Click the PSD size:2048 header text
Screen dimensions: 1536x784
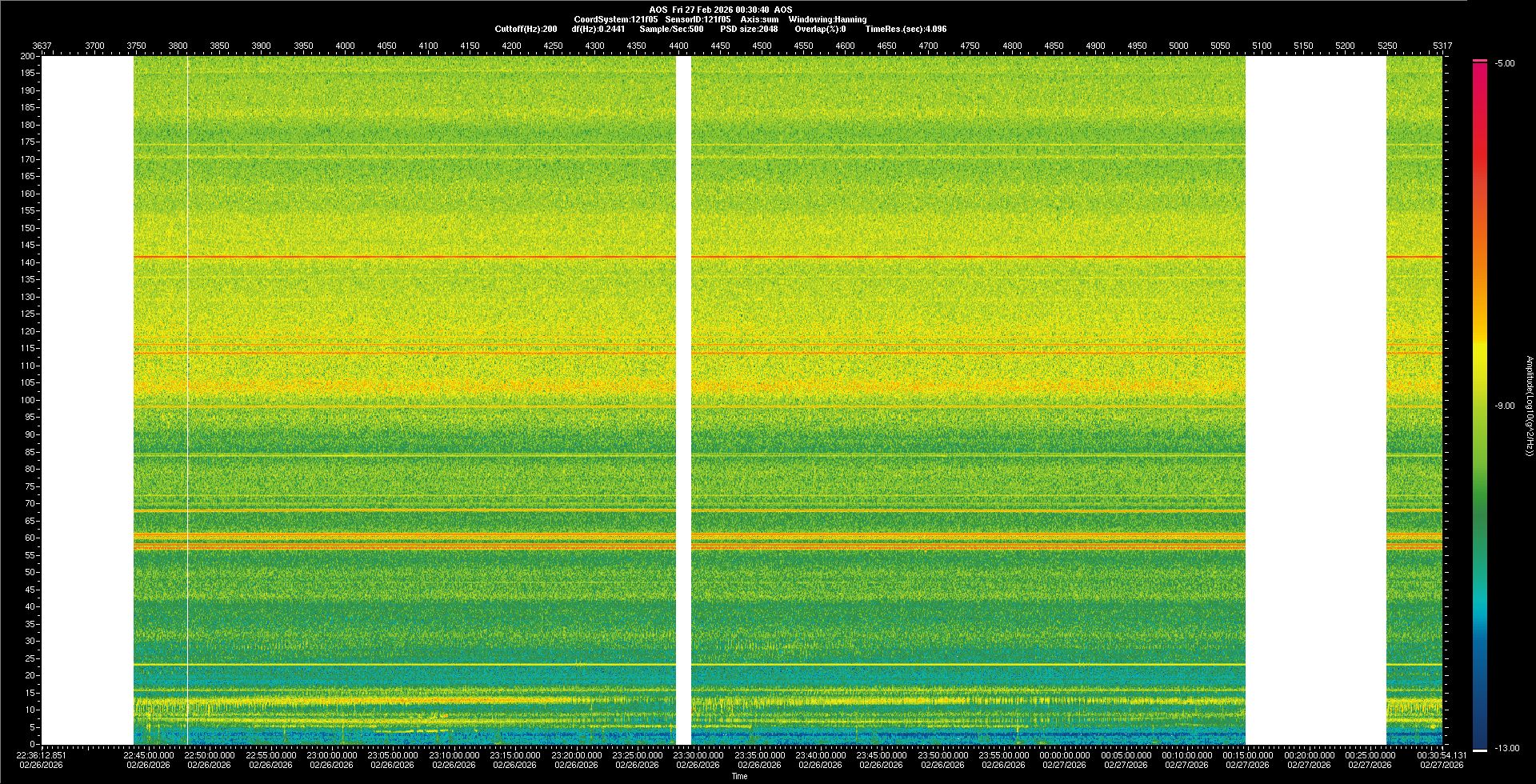[749, 29]
